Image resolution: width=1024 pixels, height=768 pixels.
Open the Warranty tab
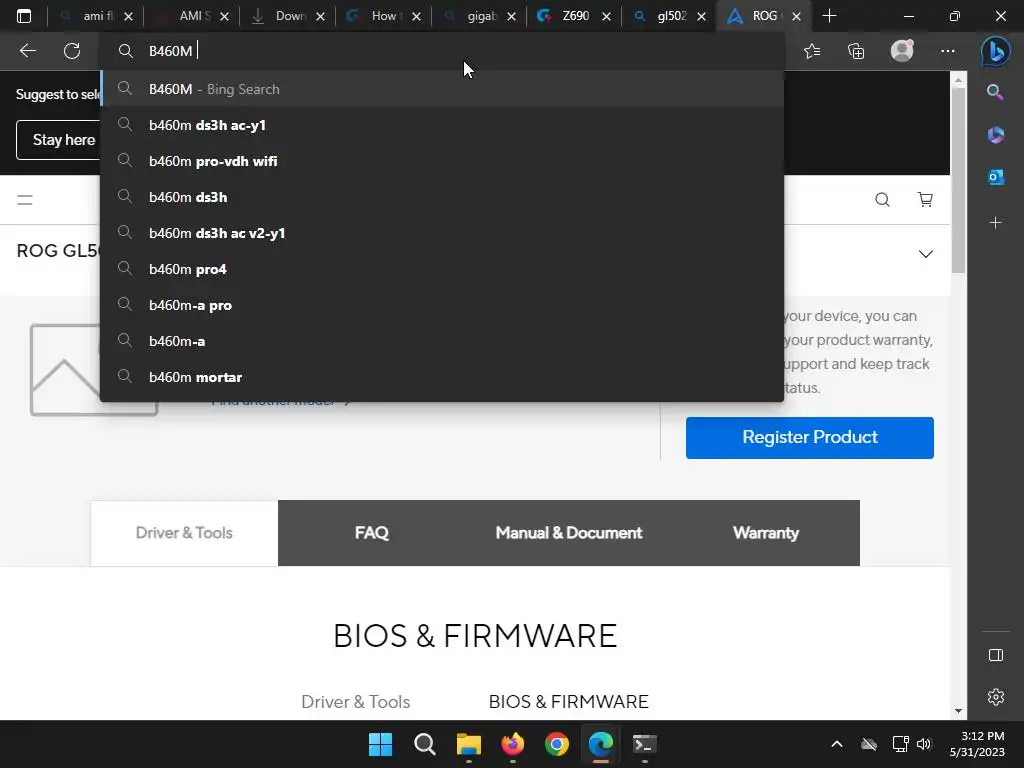[765, 533]
